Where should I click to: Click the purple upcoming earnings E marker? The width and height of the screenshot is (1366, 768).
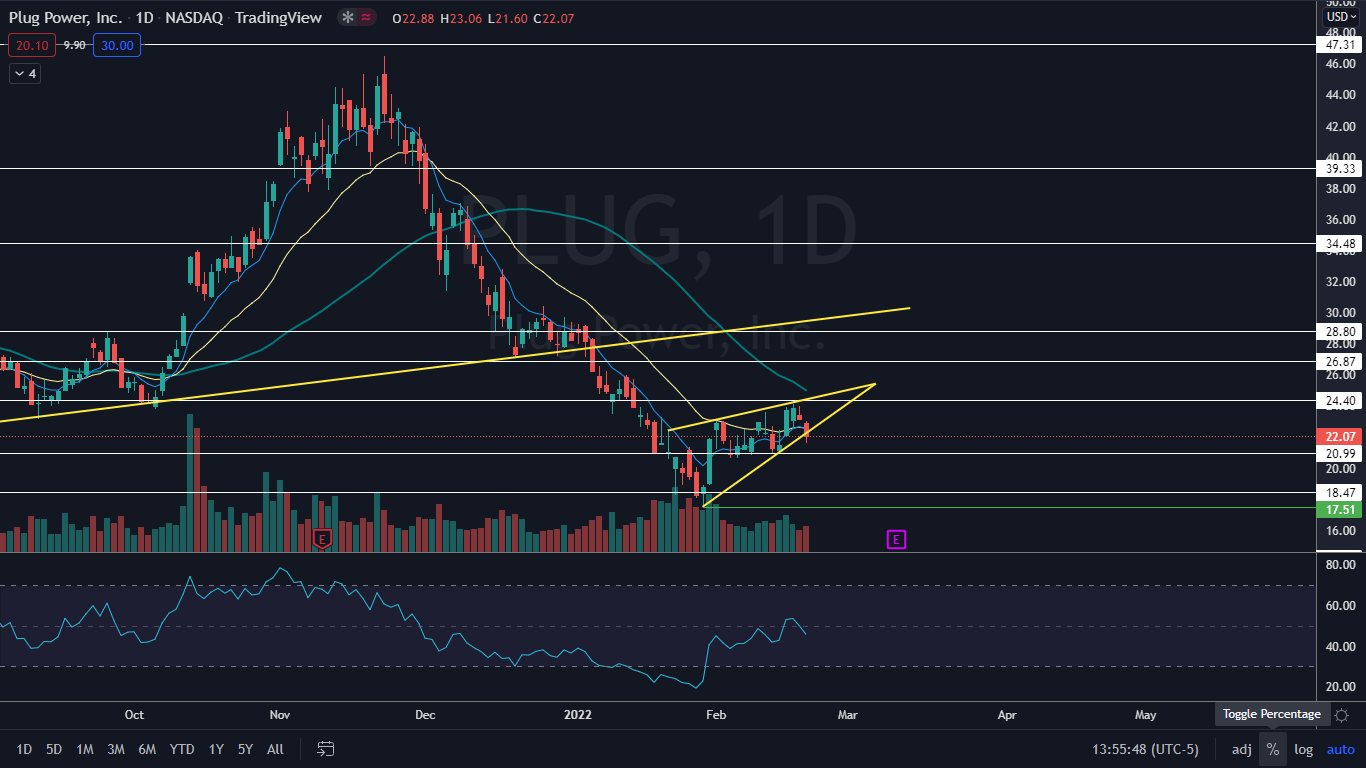tap(896, 540)
